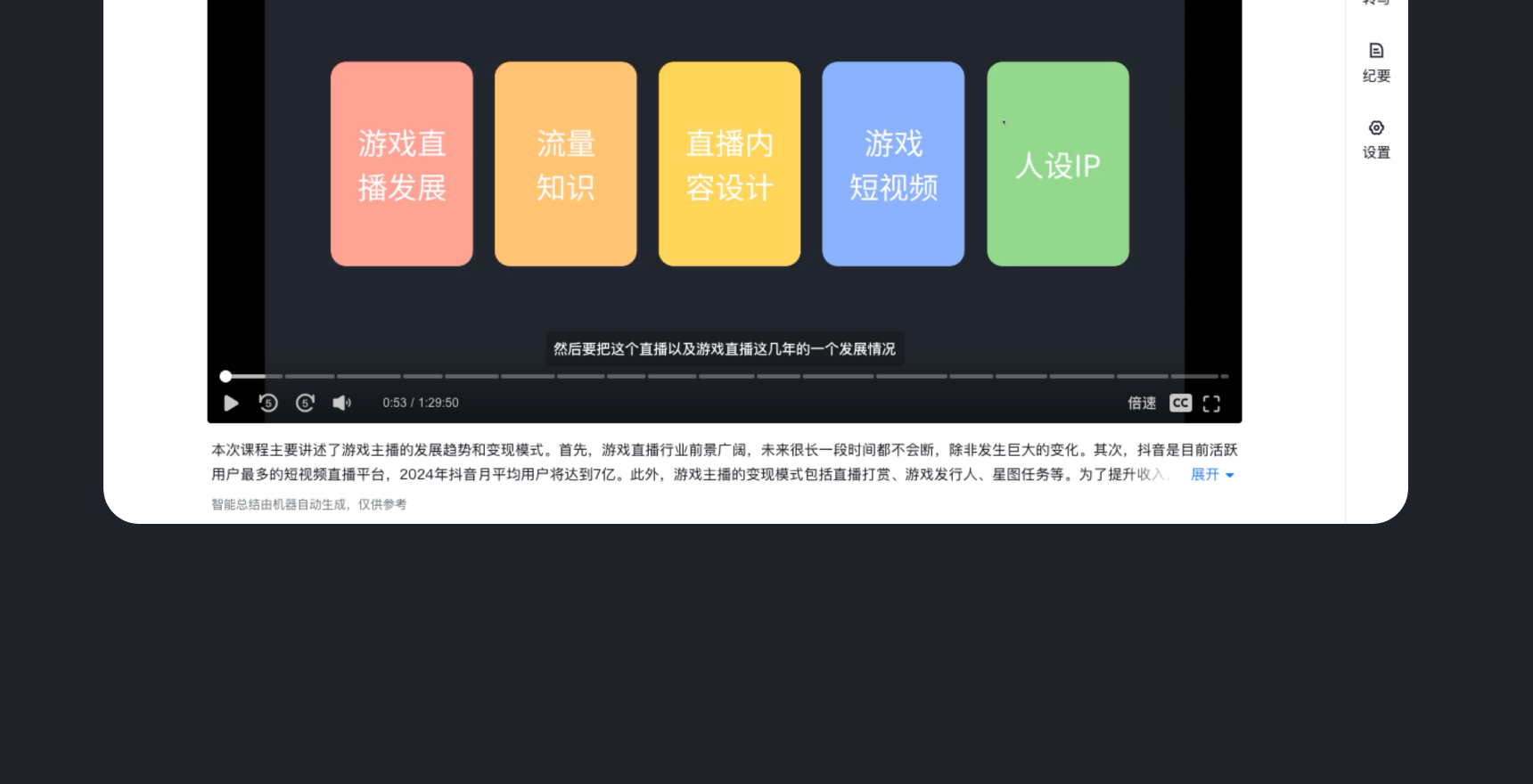Toggle CC subtitles off

pyautogui.click(x=1180, y=404)
